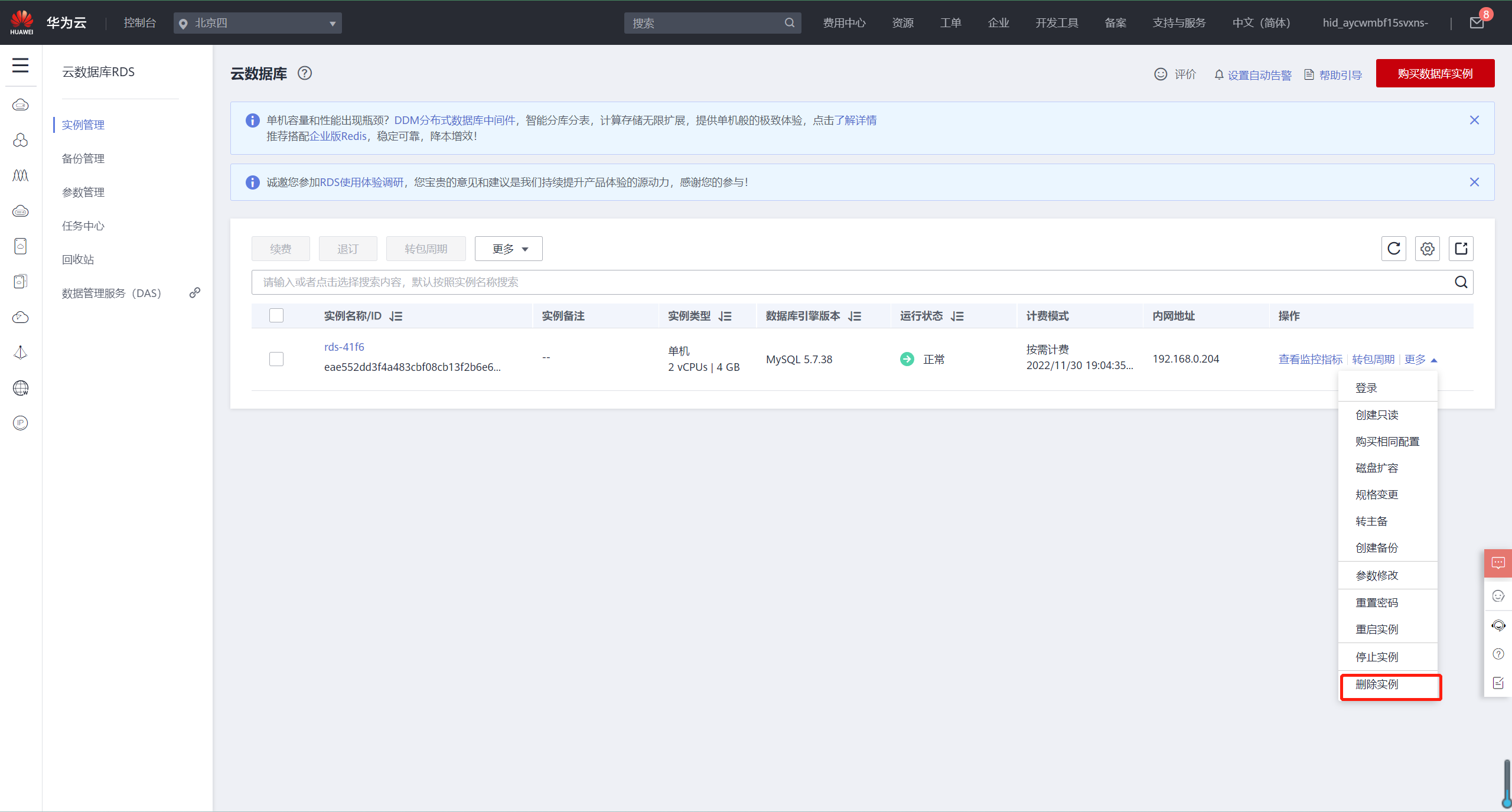This screenshot has height=812, width=1512.
Task: Click the 购买数据库实例 button
Action: tap(1435, 73)
